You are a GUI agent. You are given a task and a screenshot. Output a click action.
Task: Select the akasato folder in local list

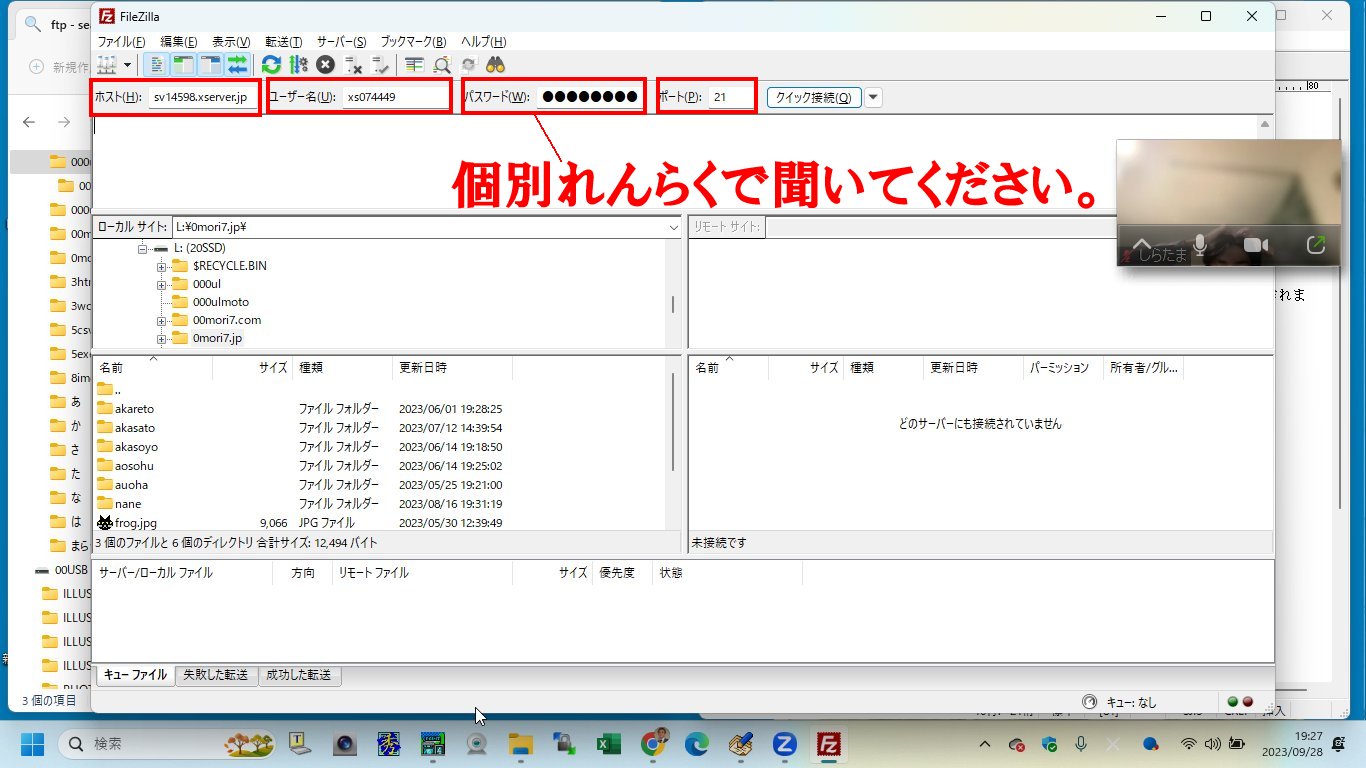134,428
